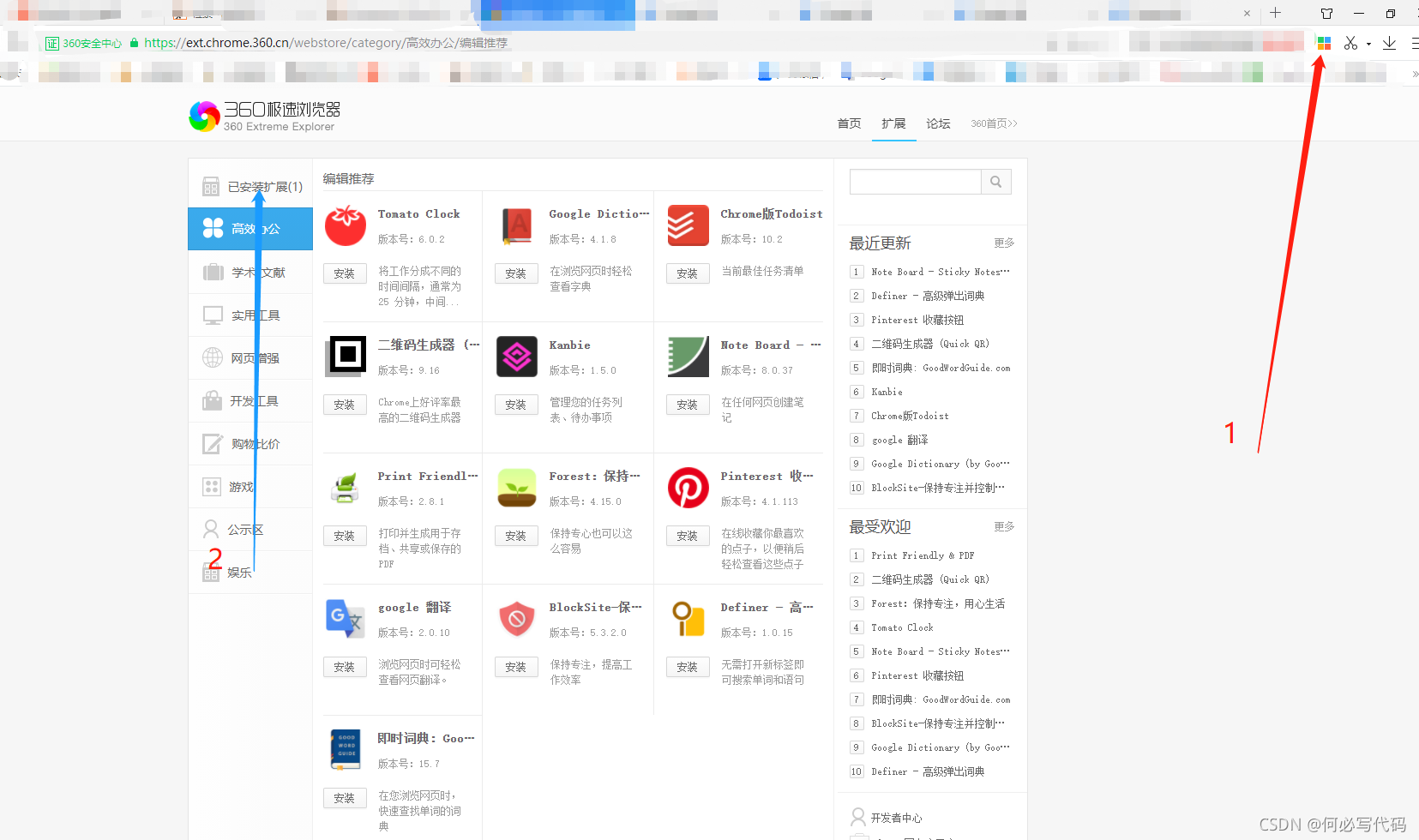Open Kanbie in 最近更新 list
The image size is (1419, 840).
pyautogui.click(x=887, y=392)
